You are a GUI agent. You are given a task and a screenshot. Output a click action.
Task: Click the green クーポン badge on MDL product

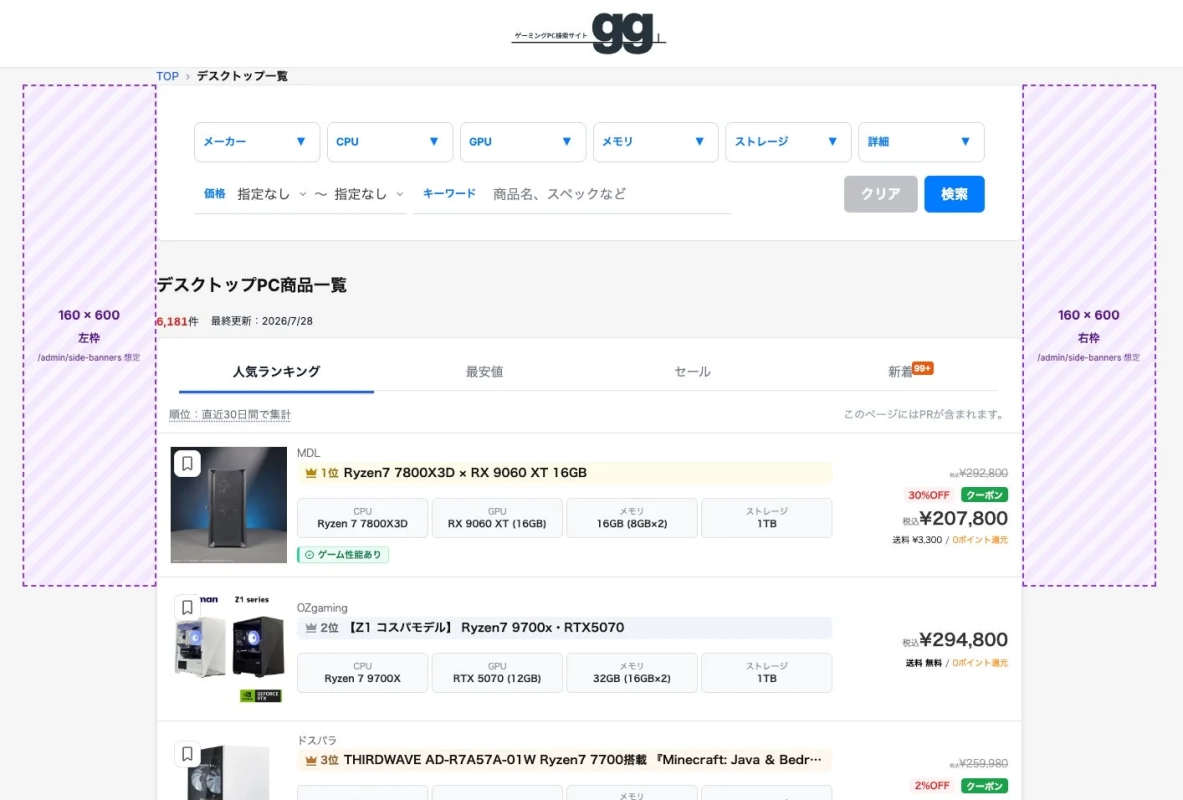(985, 495)
